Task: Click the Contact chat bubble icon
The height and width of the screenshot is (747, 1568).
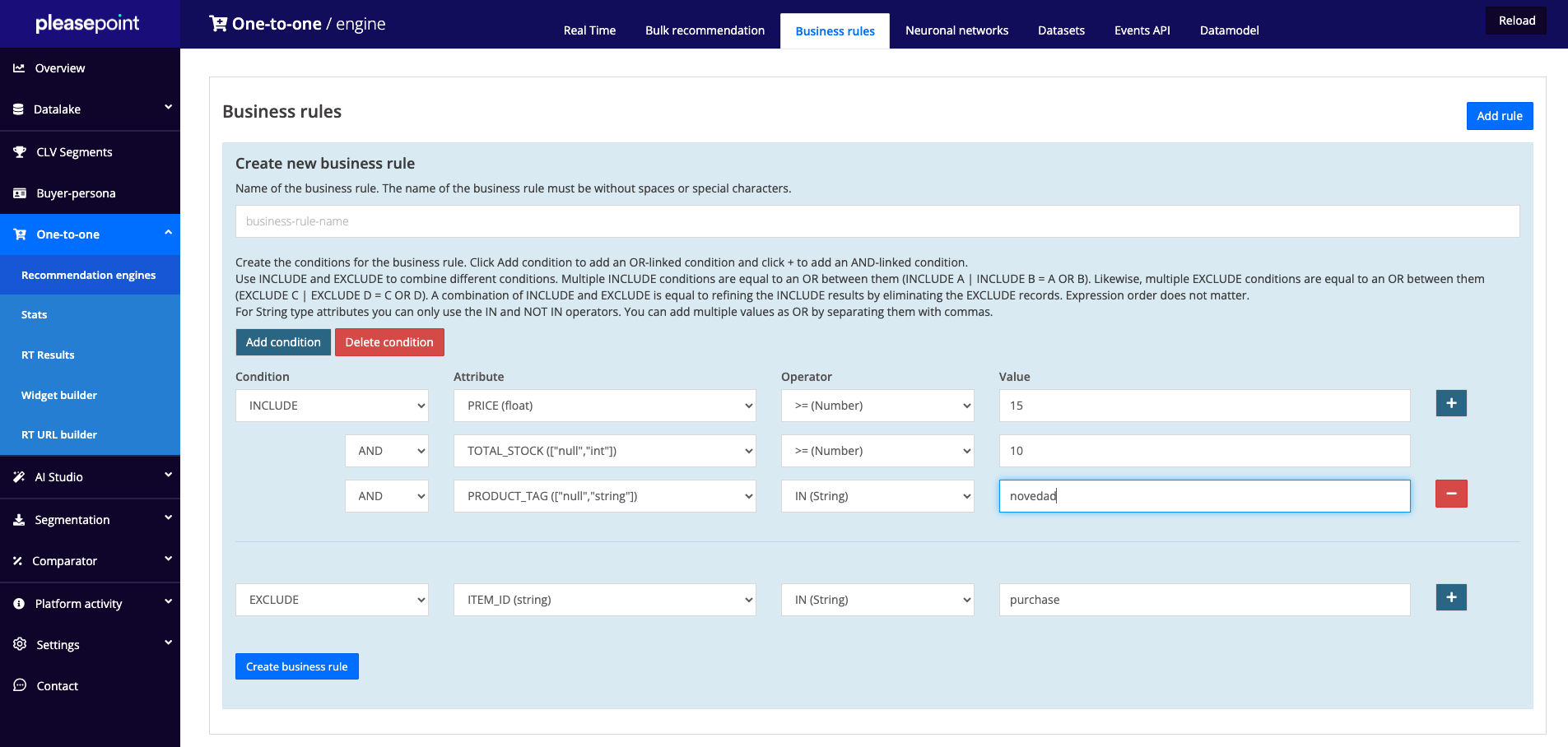Action: pyautogui.click(x=20, y=685)
